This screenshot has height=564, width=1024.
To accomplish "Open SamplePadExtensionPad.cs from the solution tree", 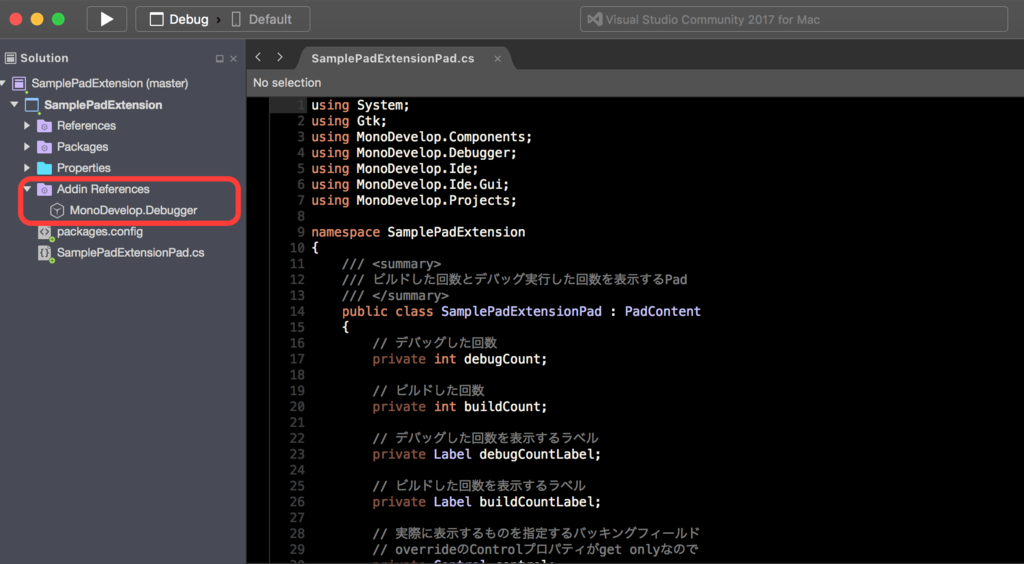I will pyautogui.click(x=131, y=253).
